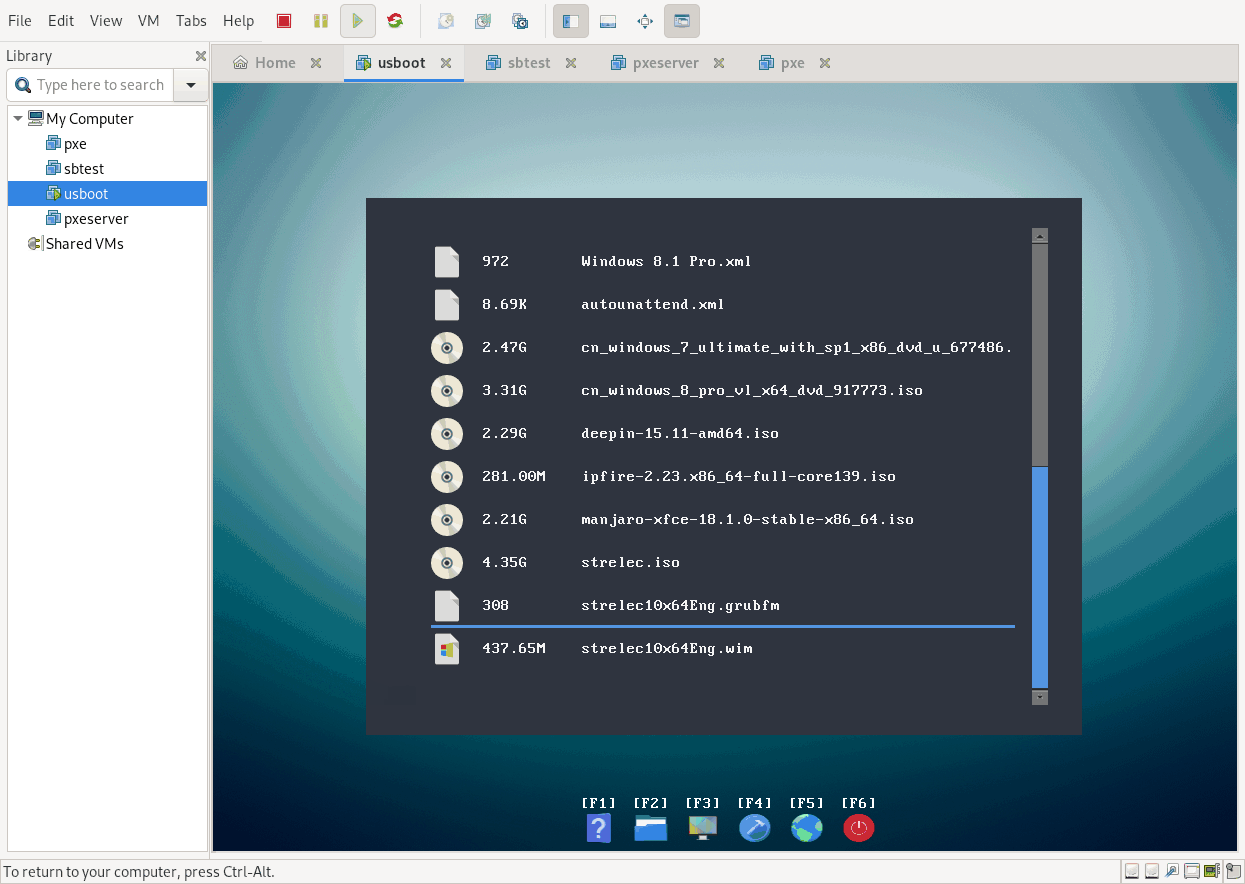Suspend the running virtual machine
The height and width of the screenshot is (884, 1245).
(x=320, y=20)
